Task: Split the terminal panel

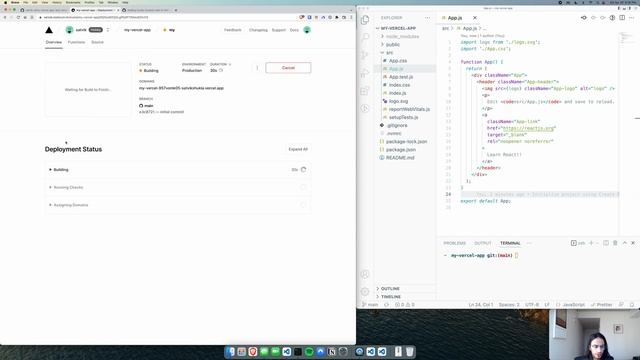Action: click(x=606, y=243)
